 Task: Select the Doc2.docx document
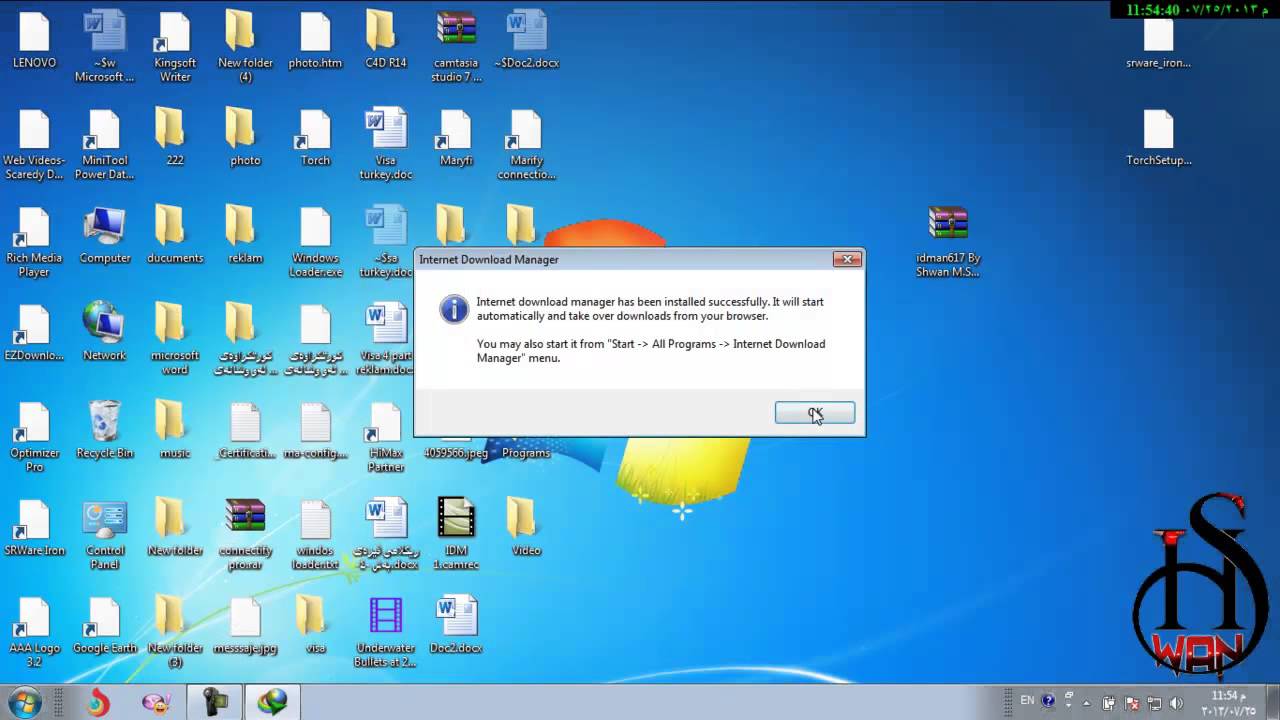(x=456, y=626)
